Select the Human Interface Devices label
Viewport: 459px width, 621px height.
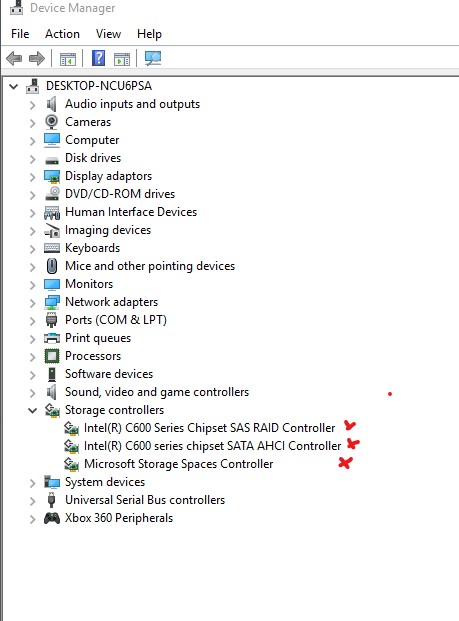(131, 212)
